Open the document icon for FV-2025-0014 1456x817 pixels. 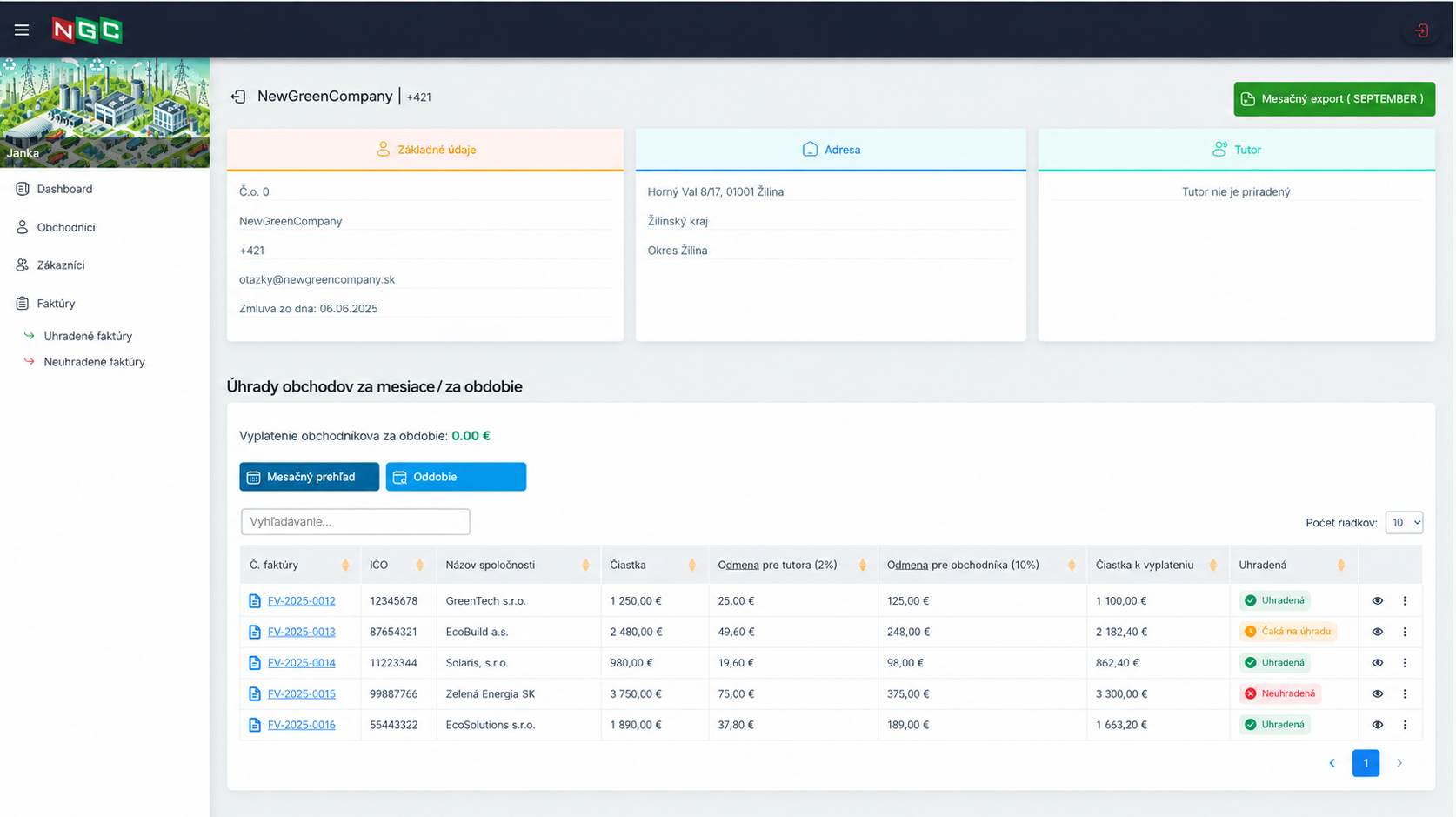pos(255,663)
